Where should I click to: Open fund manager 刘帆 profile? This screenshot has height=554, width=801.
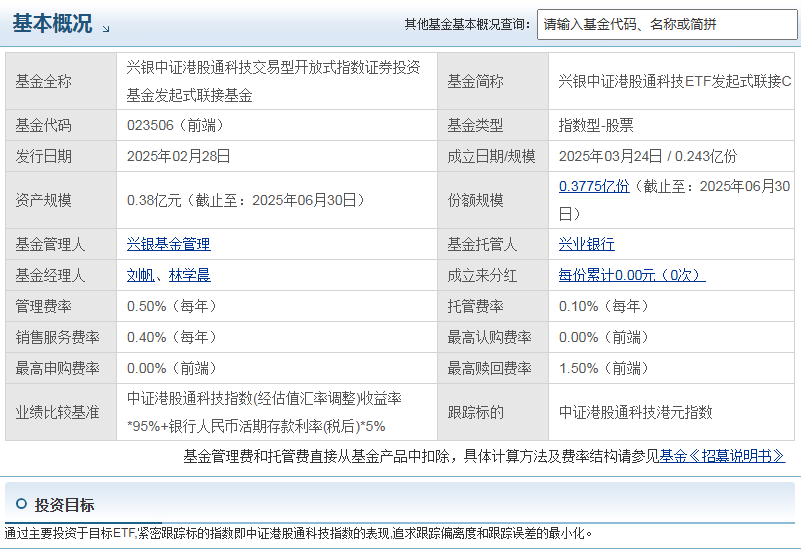[140, 275]
